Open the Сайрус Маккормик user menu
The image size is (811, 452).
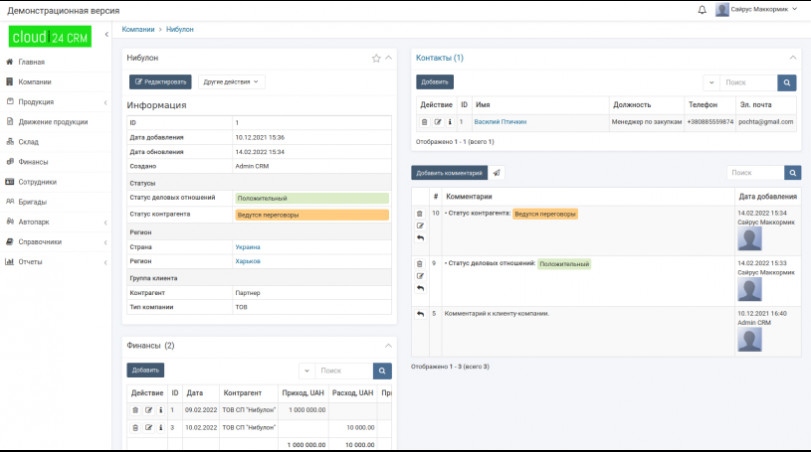pyautogui.click(x=758, y=10)
